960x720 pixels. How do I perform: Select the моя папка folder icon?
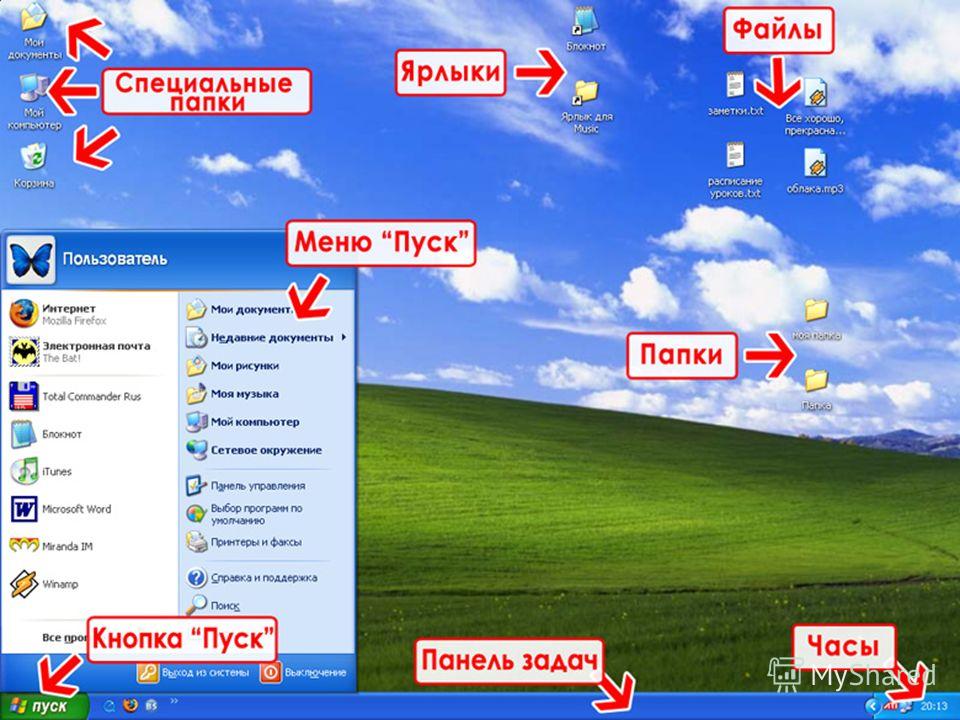pos(816,320)
